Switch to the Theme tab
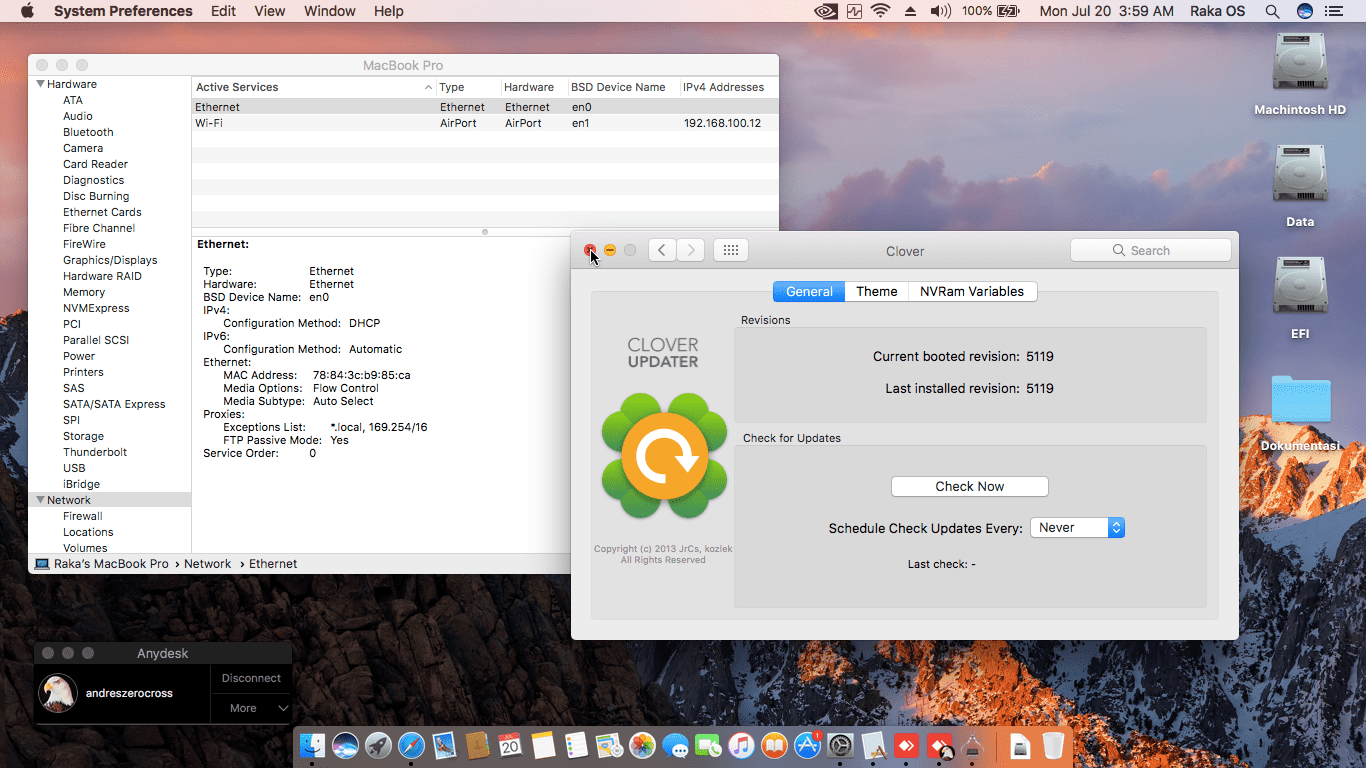Screen dimensions: 1366x768 pos(877,291)
